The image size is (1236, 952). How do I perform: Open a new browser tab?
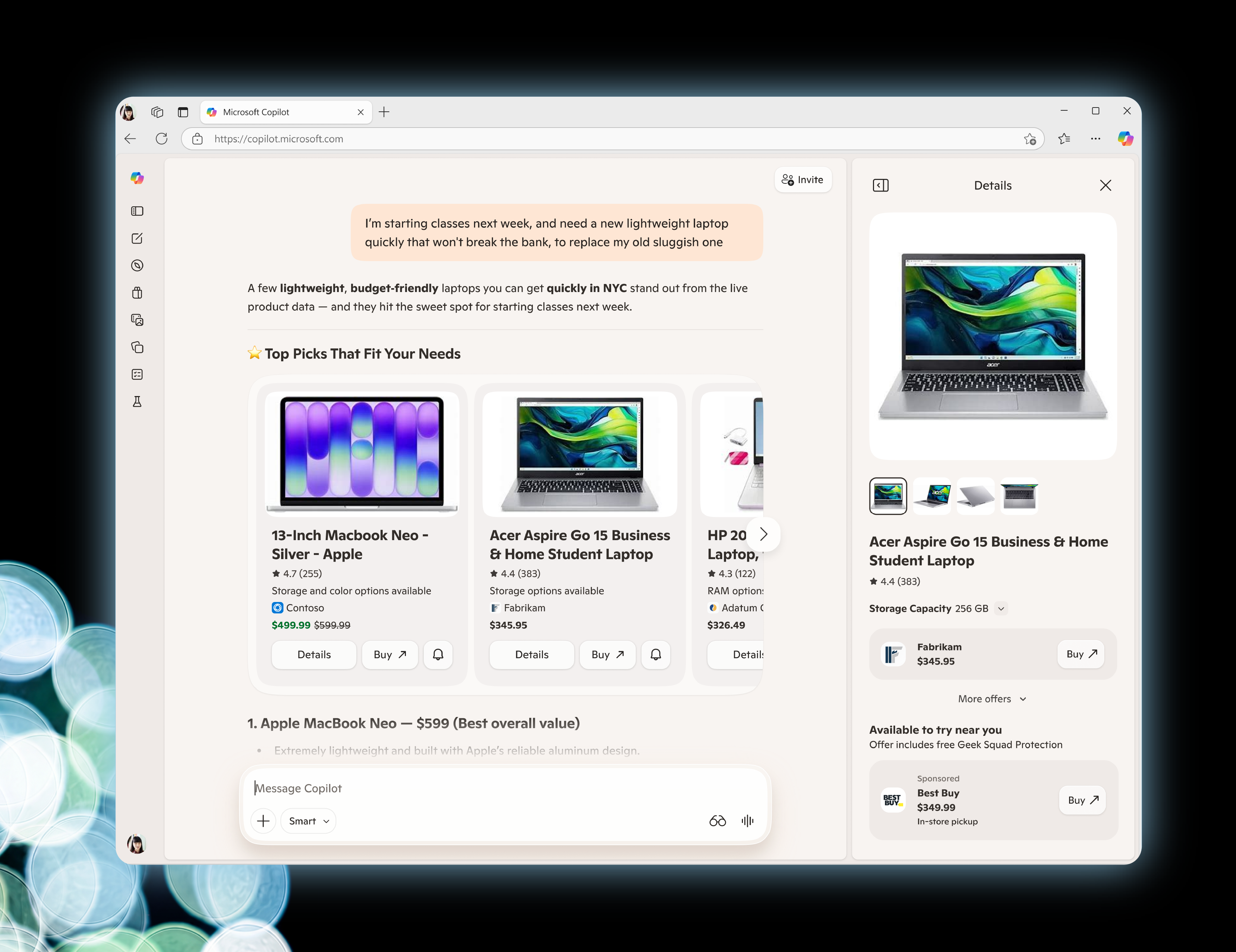pos(384,112)
